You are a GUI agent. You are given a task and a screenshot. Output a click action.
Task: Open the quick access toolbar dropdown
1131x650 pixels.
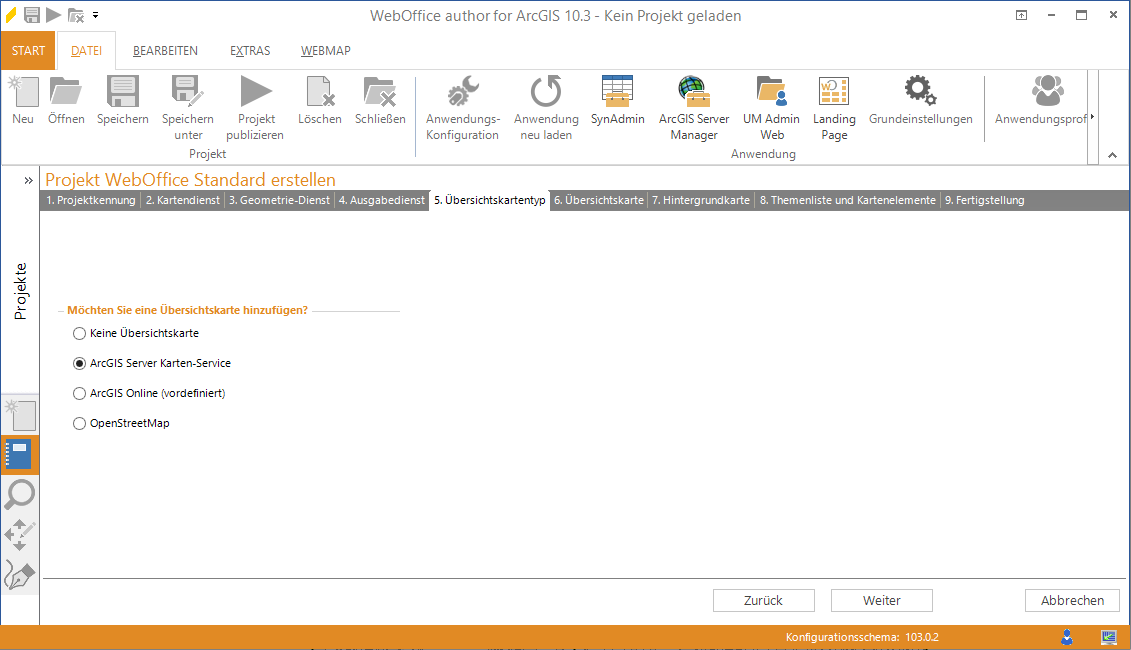(x=96, y=15)
